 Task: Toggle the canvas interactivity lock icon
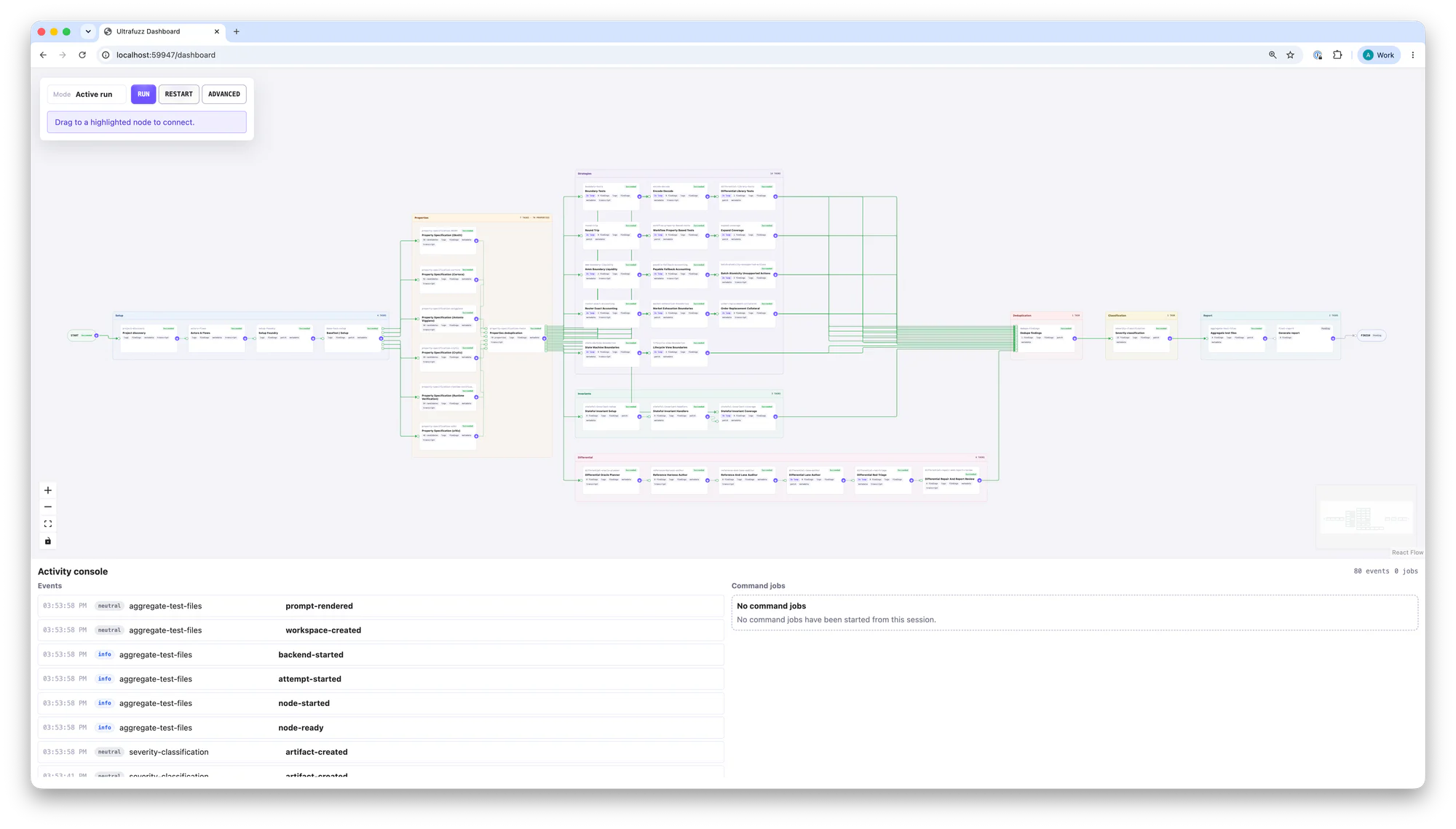(48, 541)
